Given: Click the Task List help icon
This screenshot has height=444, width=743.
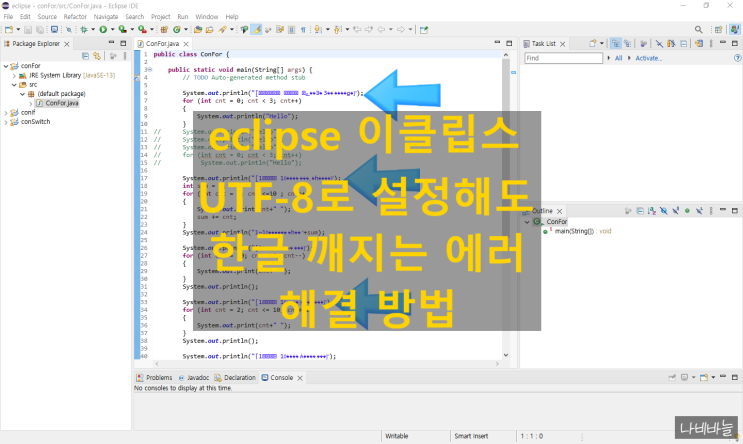Looking at the screenshot, I should 737,58.
